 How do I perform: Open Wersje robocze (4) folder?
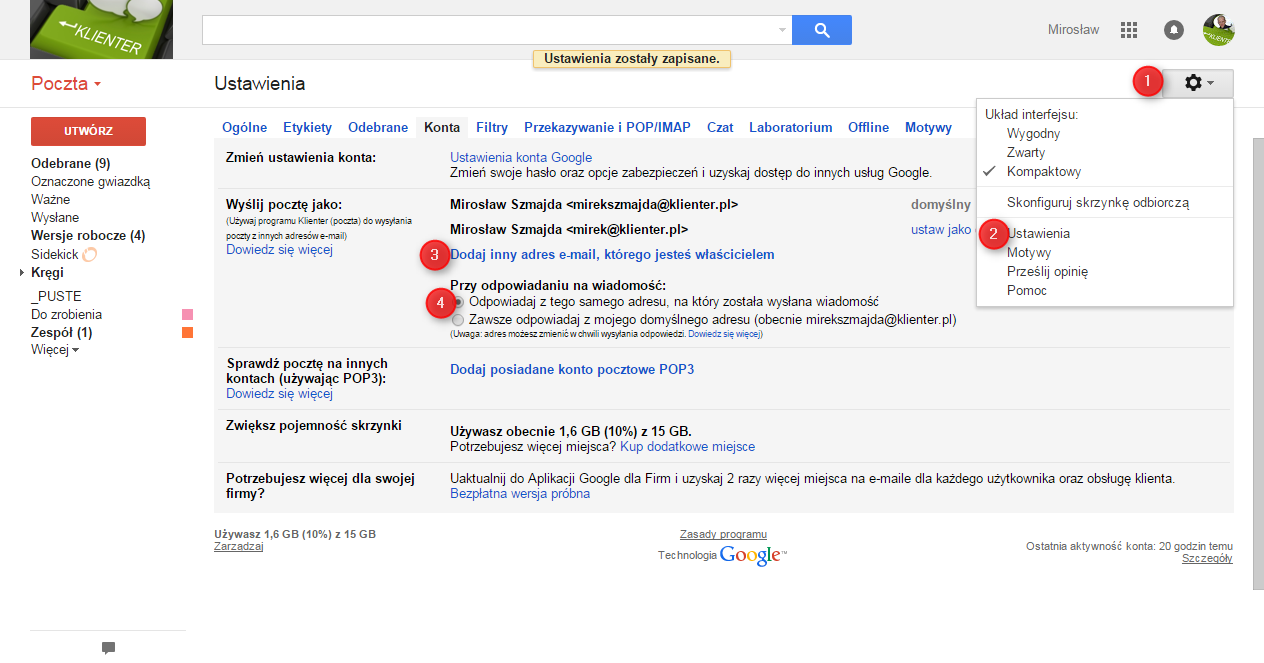tap(88, 235)
